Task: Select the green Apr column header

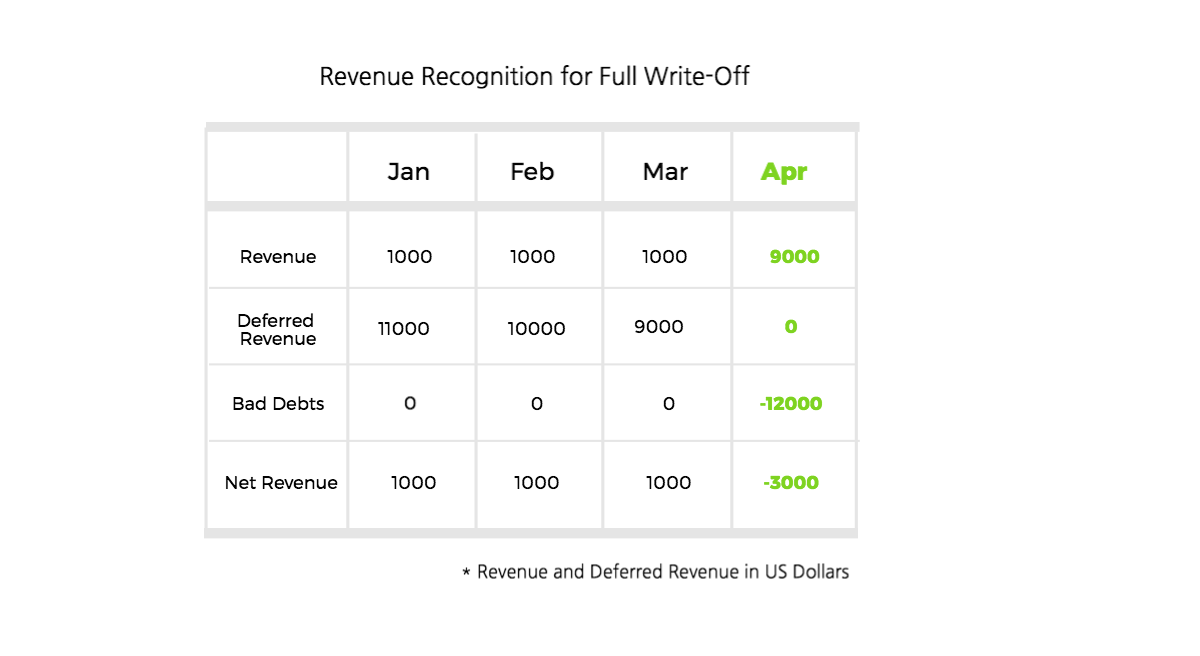Action: (x=784, y=172)
